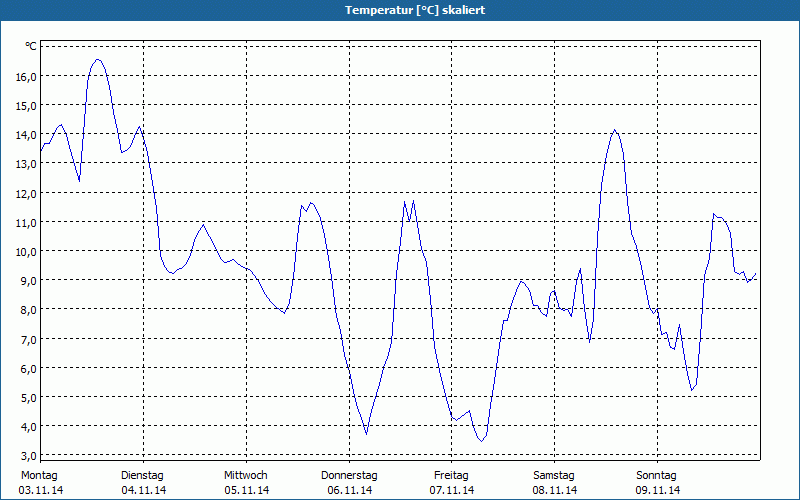Click the 16,0 y-axis label
This screenshot has height=500, width=800.
coord(26,77)
